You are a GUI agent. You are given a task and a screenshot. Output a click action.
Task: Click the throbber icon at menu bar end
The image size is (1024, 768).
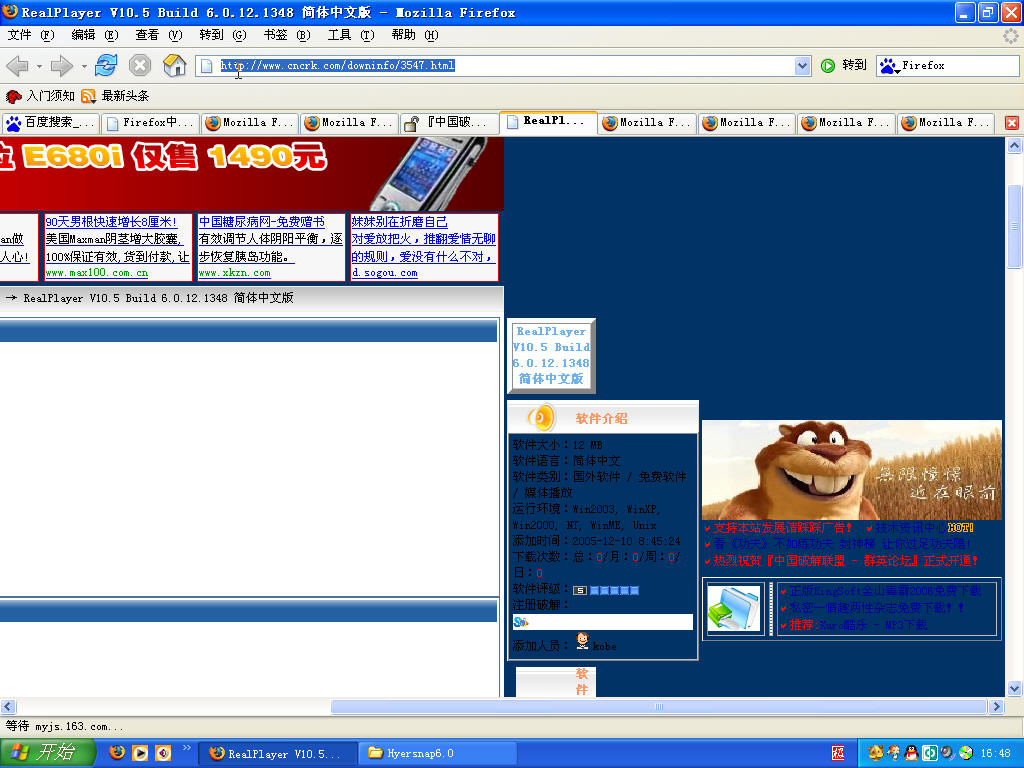(1010, 36)
